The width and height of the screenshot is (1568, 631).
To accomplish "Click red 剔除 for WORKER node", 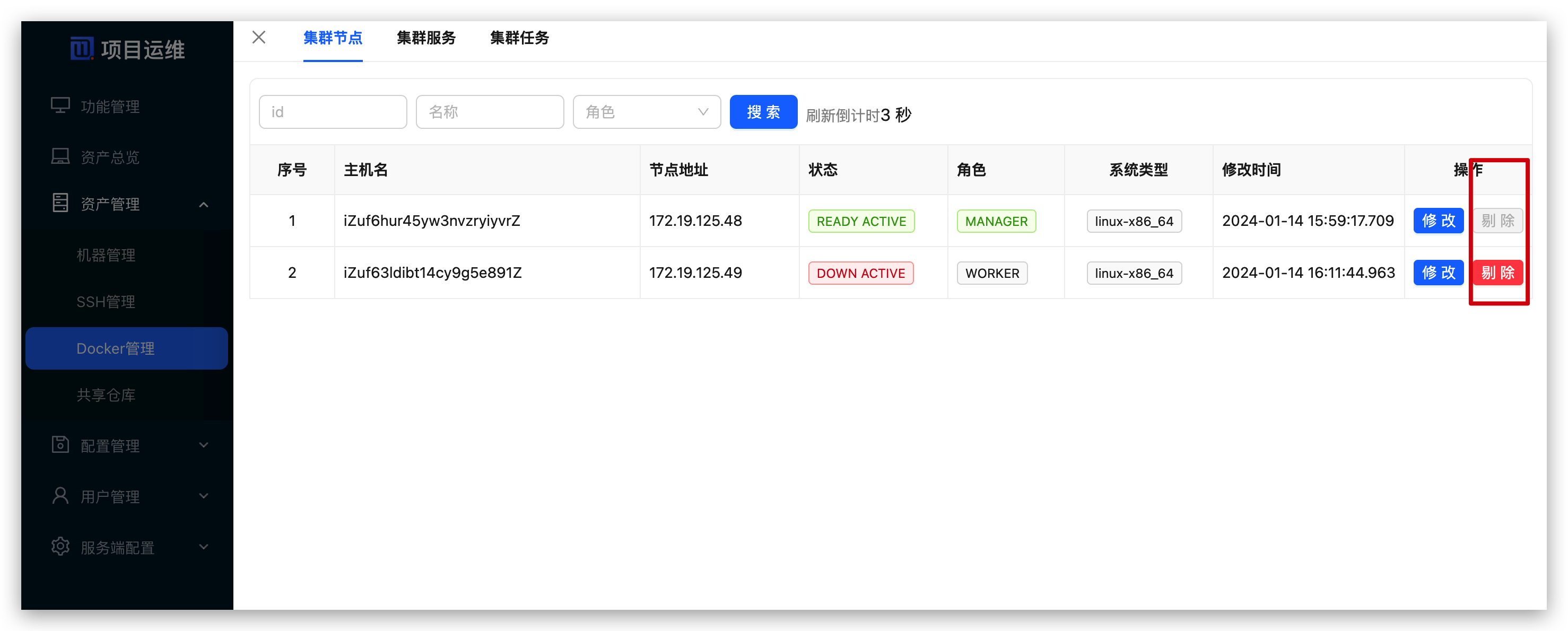I will (1497, 273).
